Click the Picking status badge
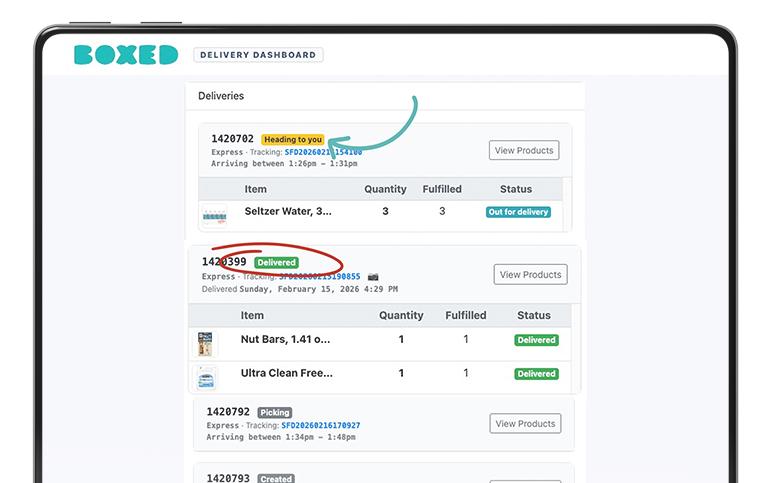The height and width of the screenshot is (483, 764). click(274, 412)
